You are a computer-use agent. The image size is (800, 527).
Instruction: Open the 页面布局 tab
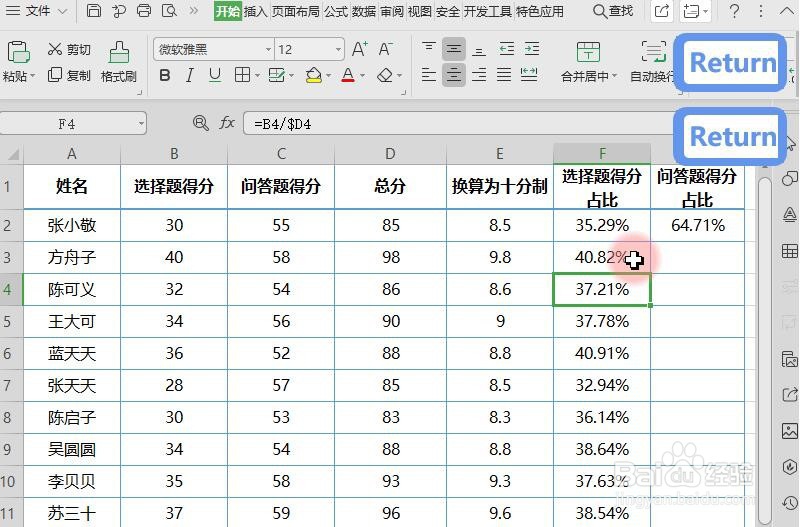coord(295,11)
